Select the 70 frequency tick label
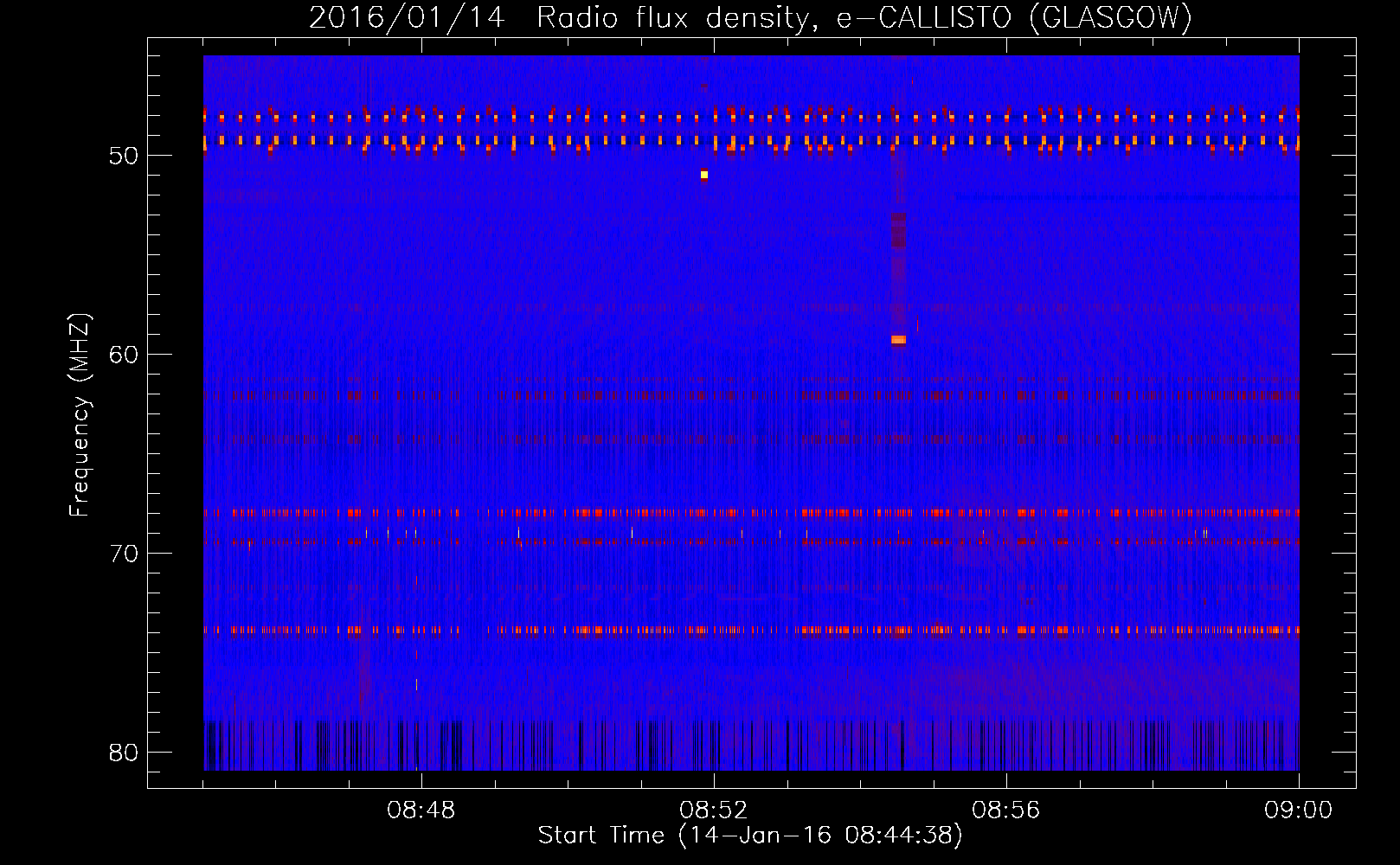1400x865 pixels. [x=124, y=554]
